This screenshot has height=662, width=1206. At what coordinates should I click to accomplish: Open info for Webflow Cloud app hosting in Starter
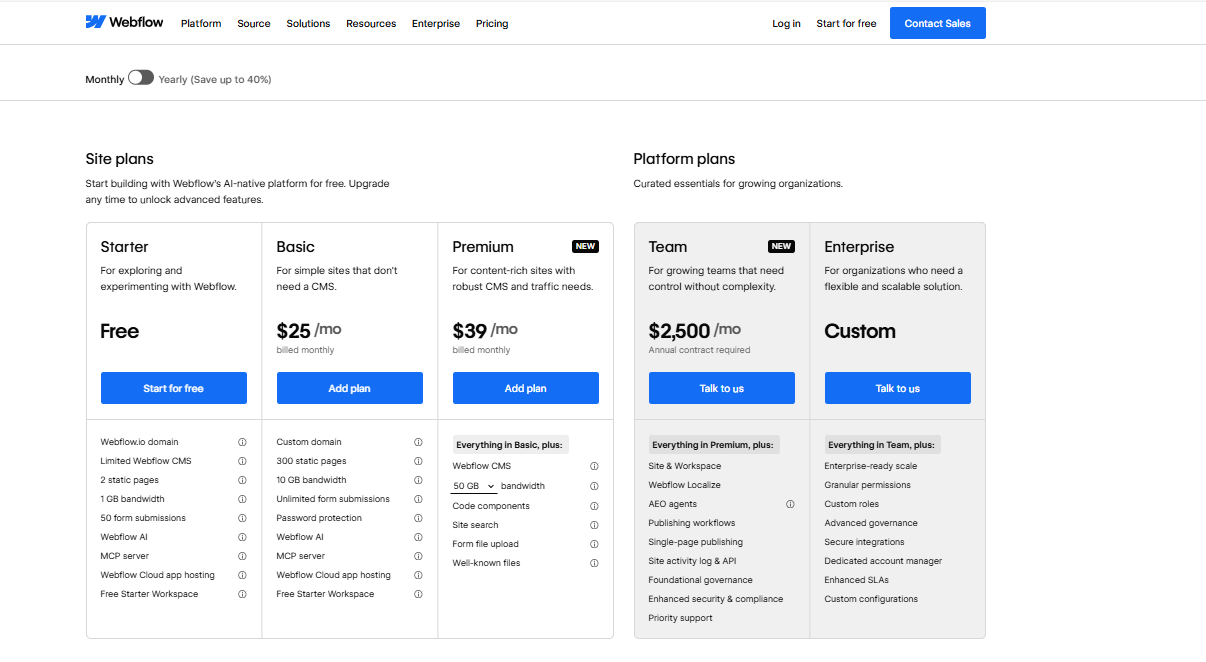pyautogui.click(x=242, y=575)
